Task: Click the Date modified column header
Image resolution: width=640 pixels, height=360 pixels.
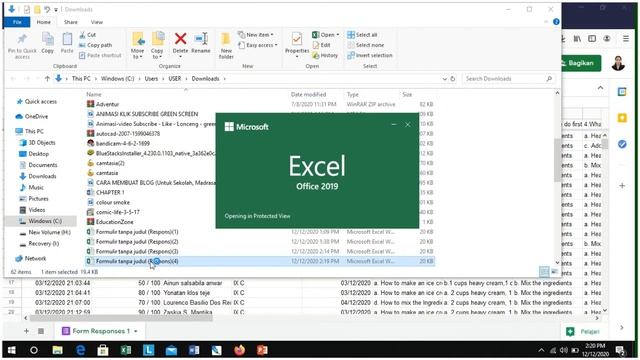Action: [308, 94]
